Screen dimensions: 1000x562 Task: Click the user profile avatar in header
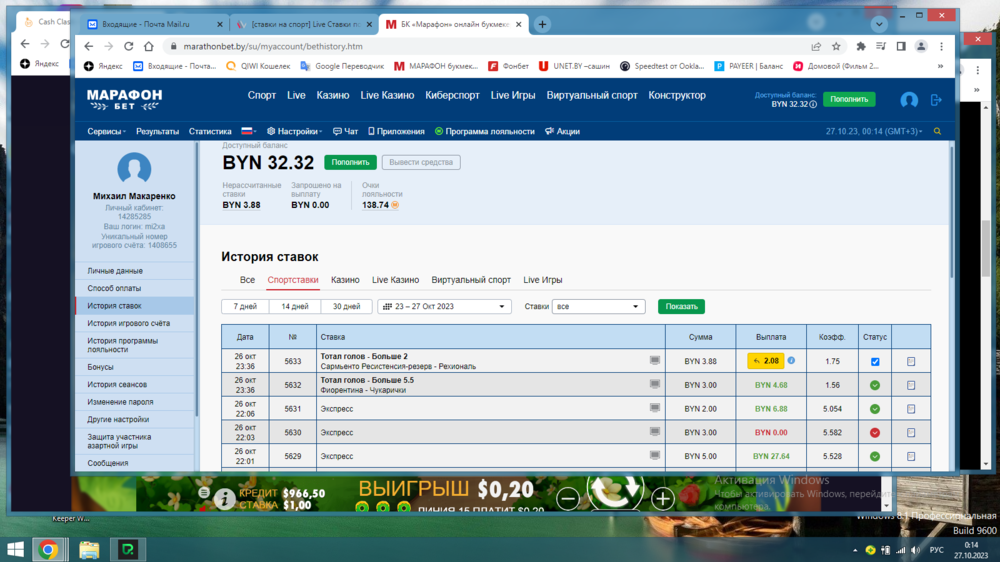pos(909,100)
